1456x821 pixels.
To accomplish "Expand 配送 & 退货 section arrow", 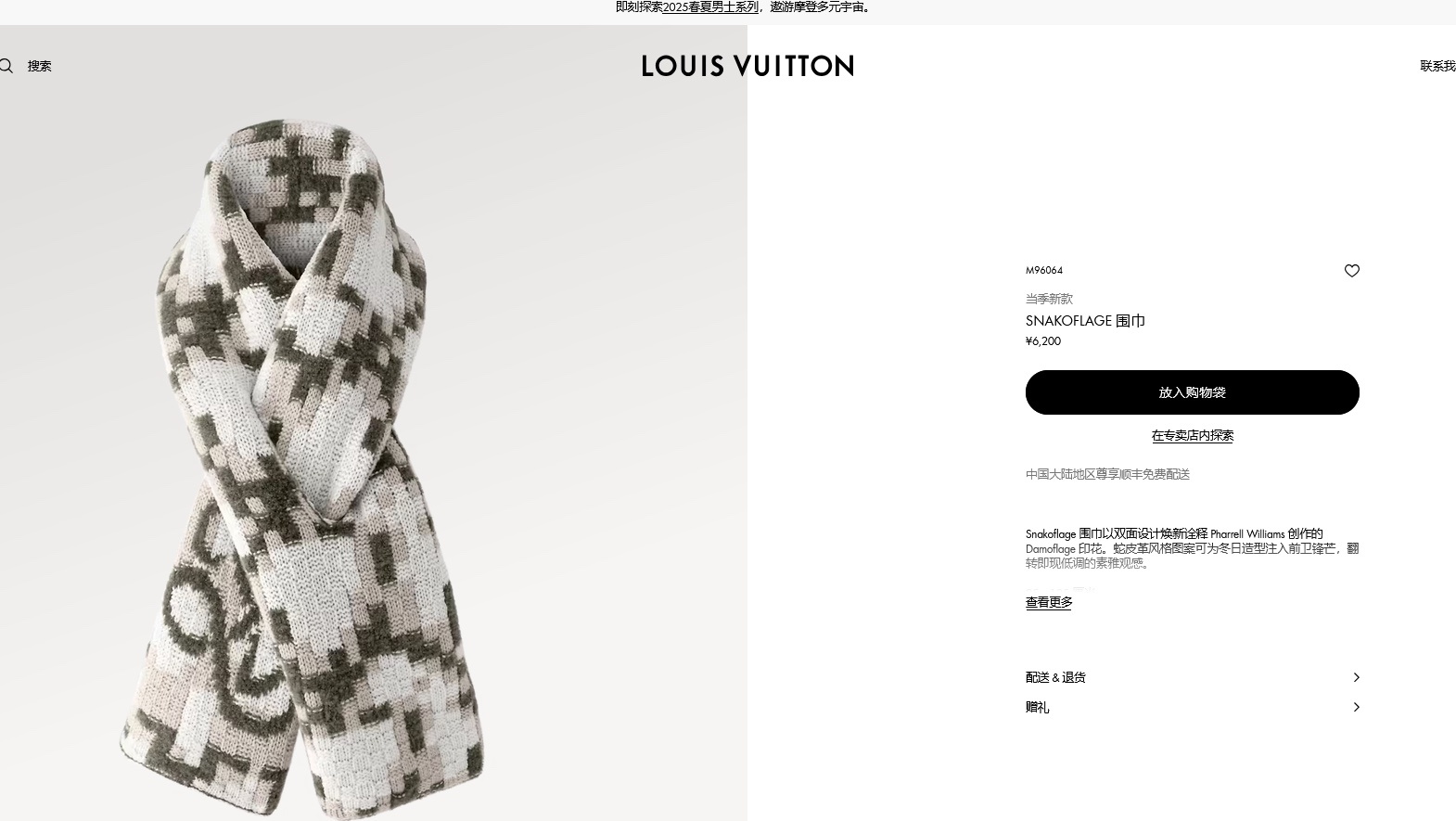I will coord(1356,677).
